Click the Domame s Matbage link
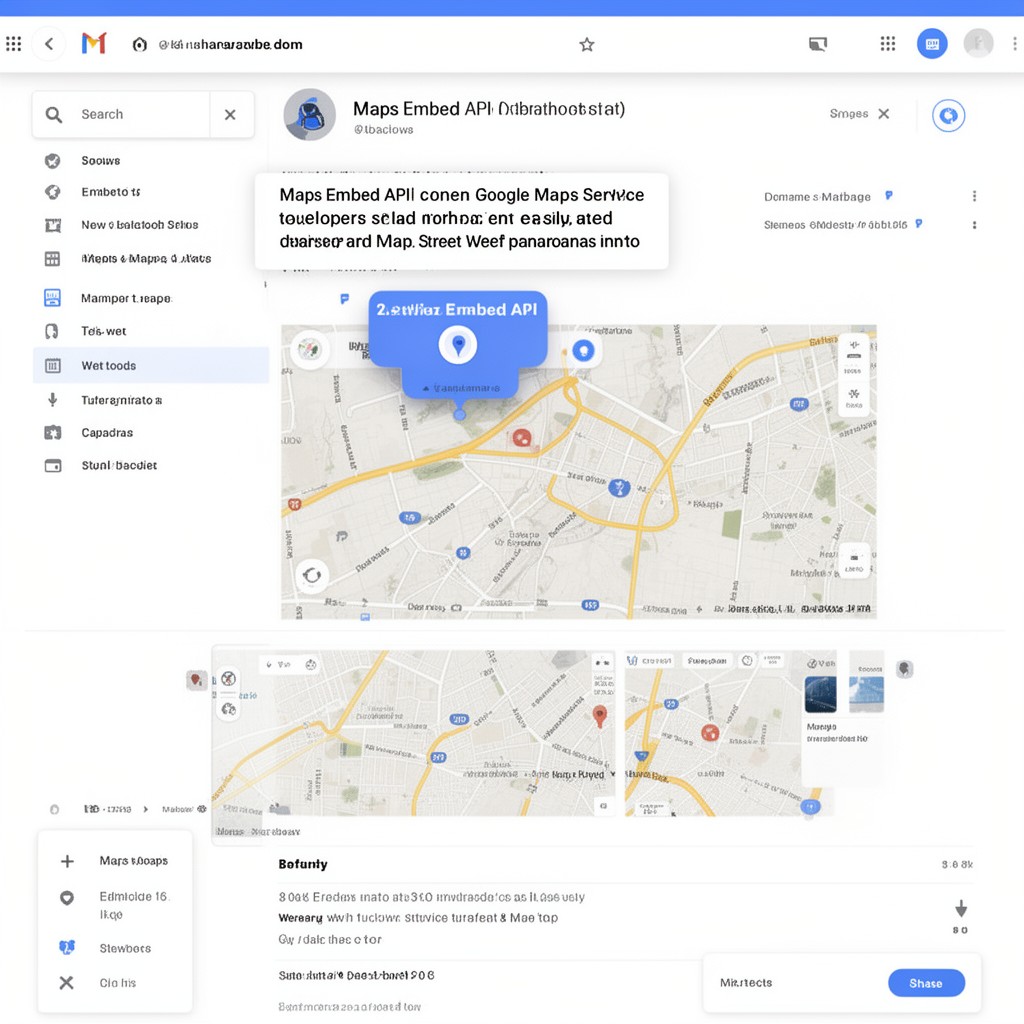 point(817,197)
